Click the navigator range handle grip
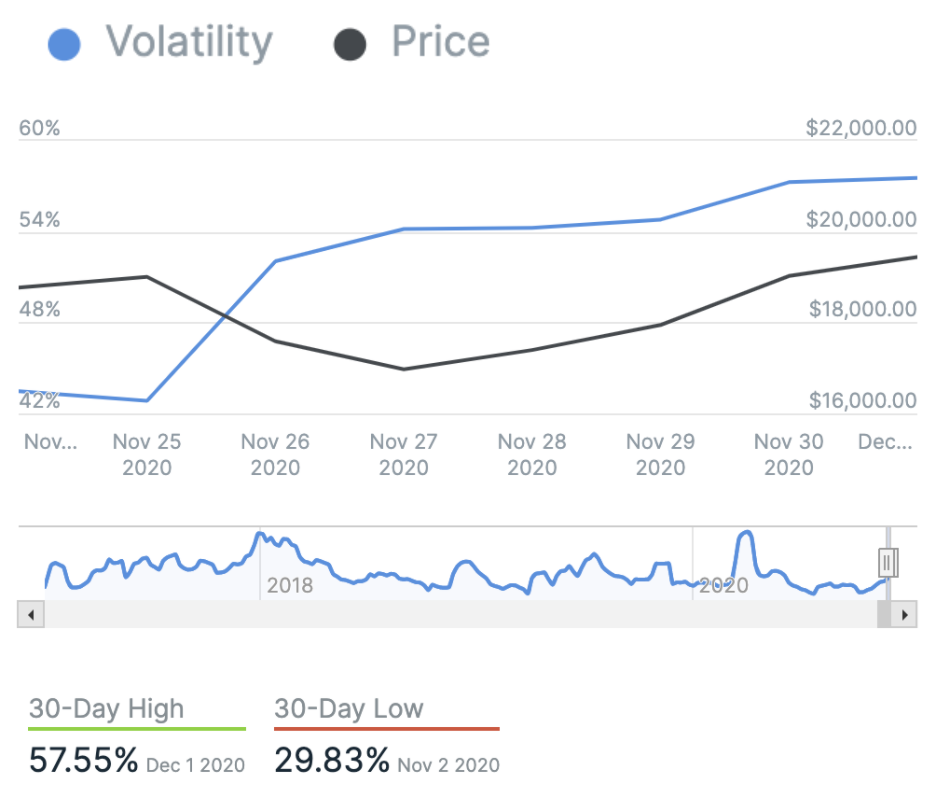 coord(888,562)
